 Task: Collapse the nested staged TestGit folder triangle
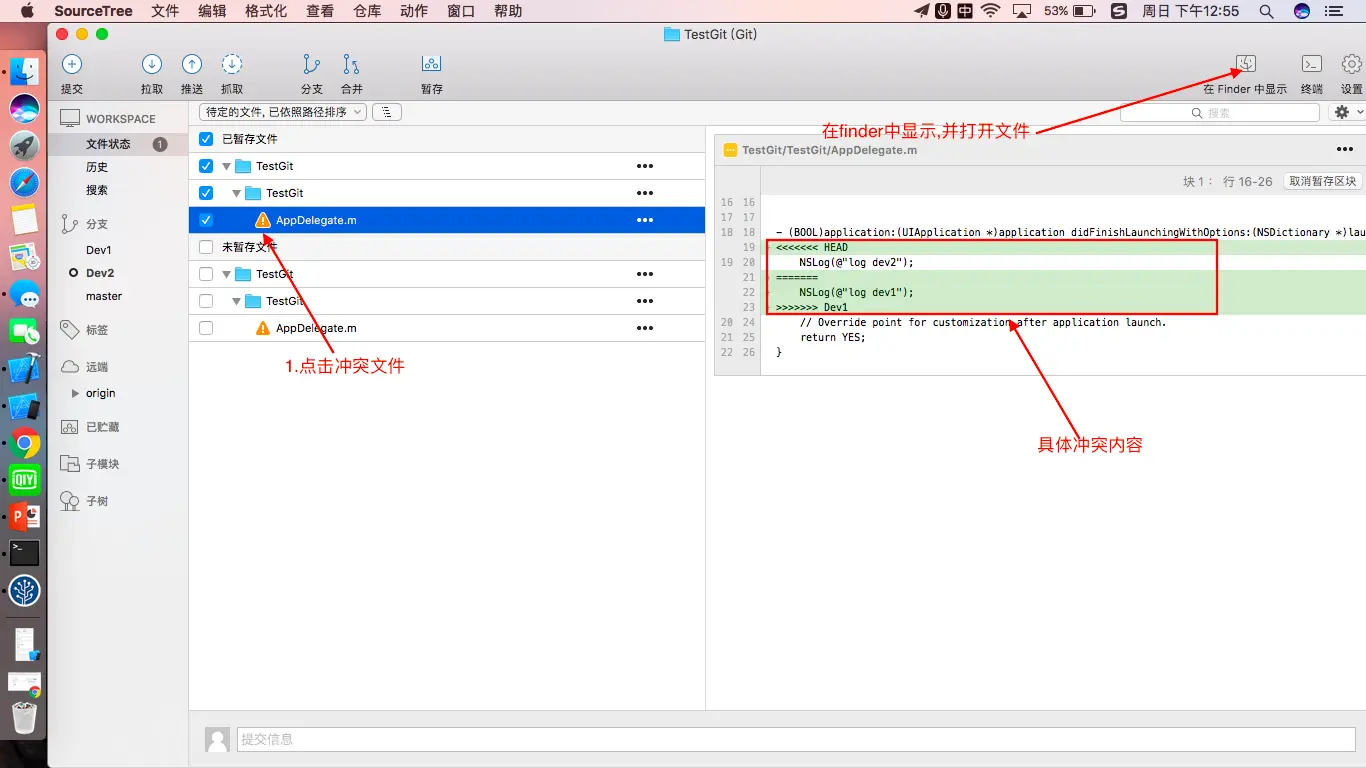coord(237,193)
